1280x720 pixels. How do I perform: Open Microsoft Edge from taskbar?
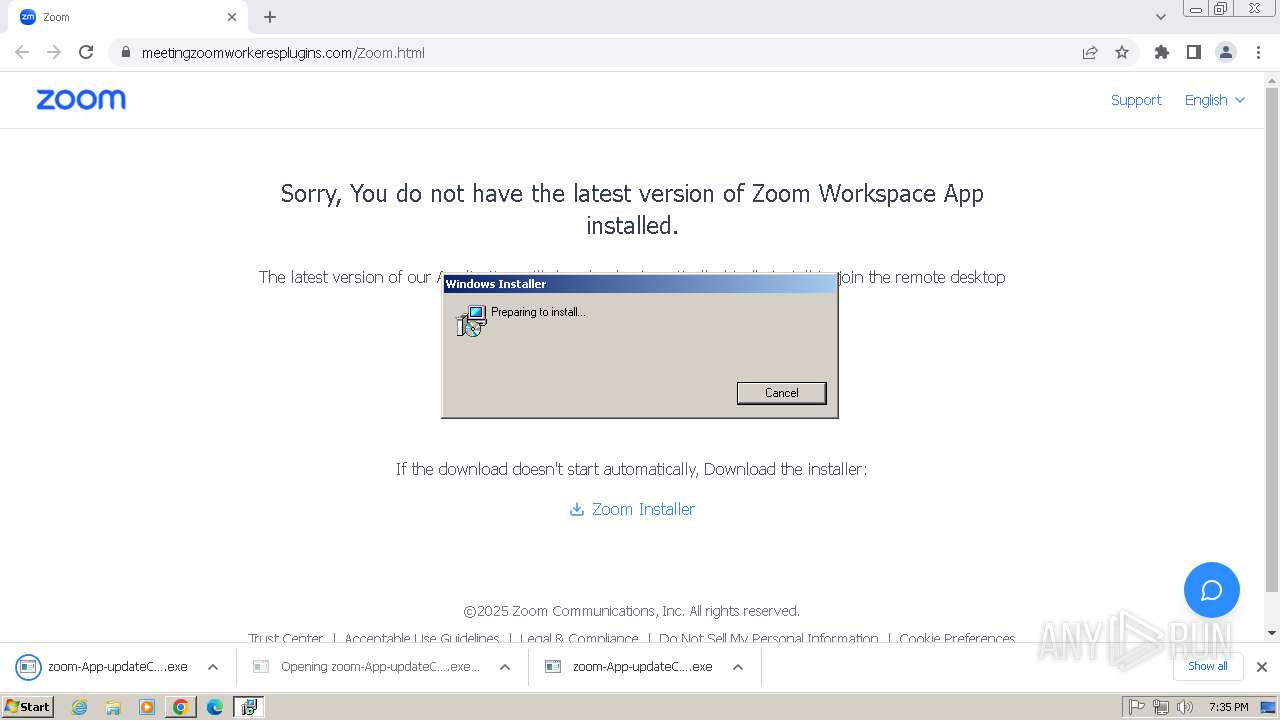pyautogui.click(x=214, y=707)
